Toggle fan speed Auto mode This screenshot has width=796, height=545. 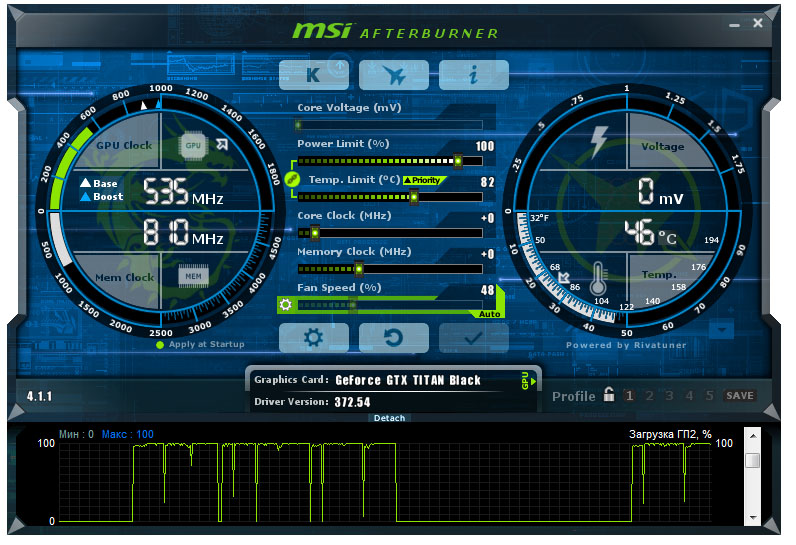pyautogui.click(x=489, y=314)
